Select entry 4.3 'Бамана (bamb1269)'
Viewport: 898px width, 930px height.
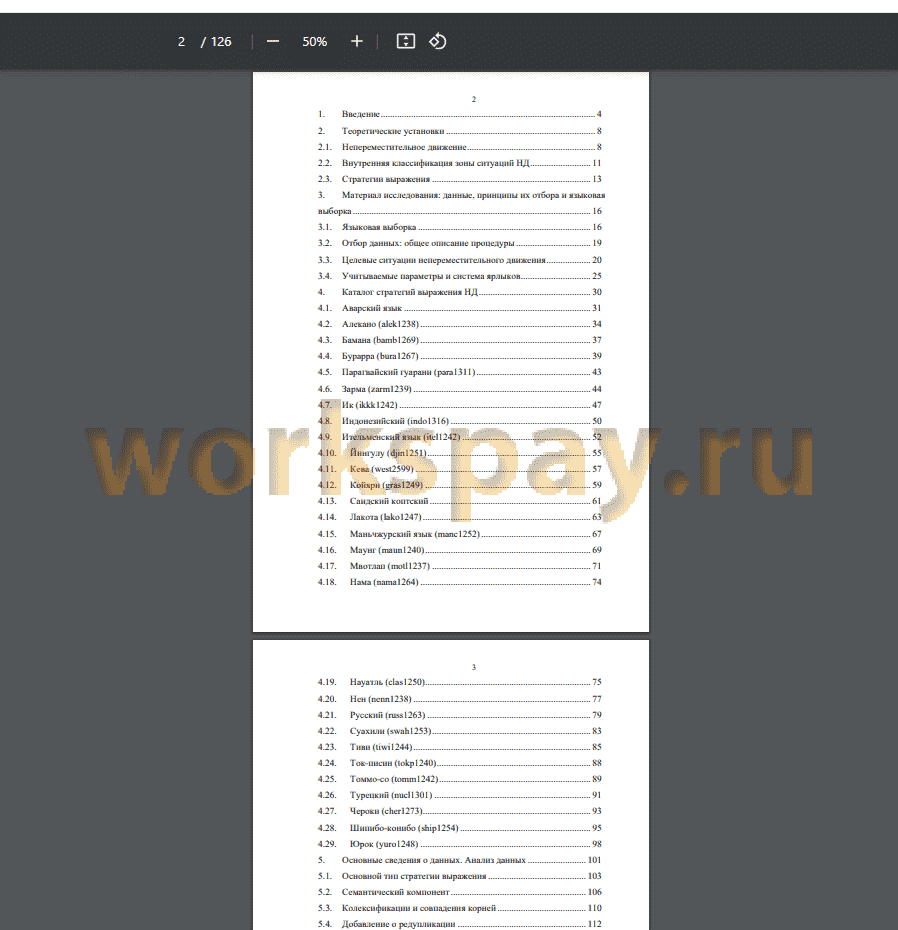point(460,340)
